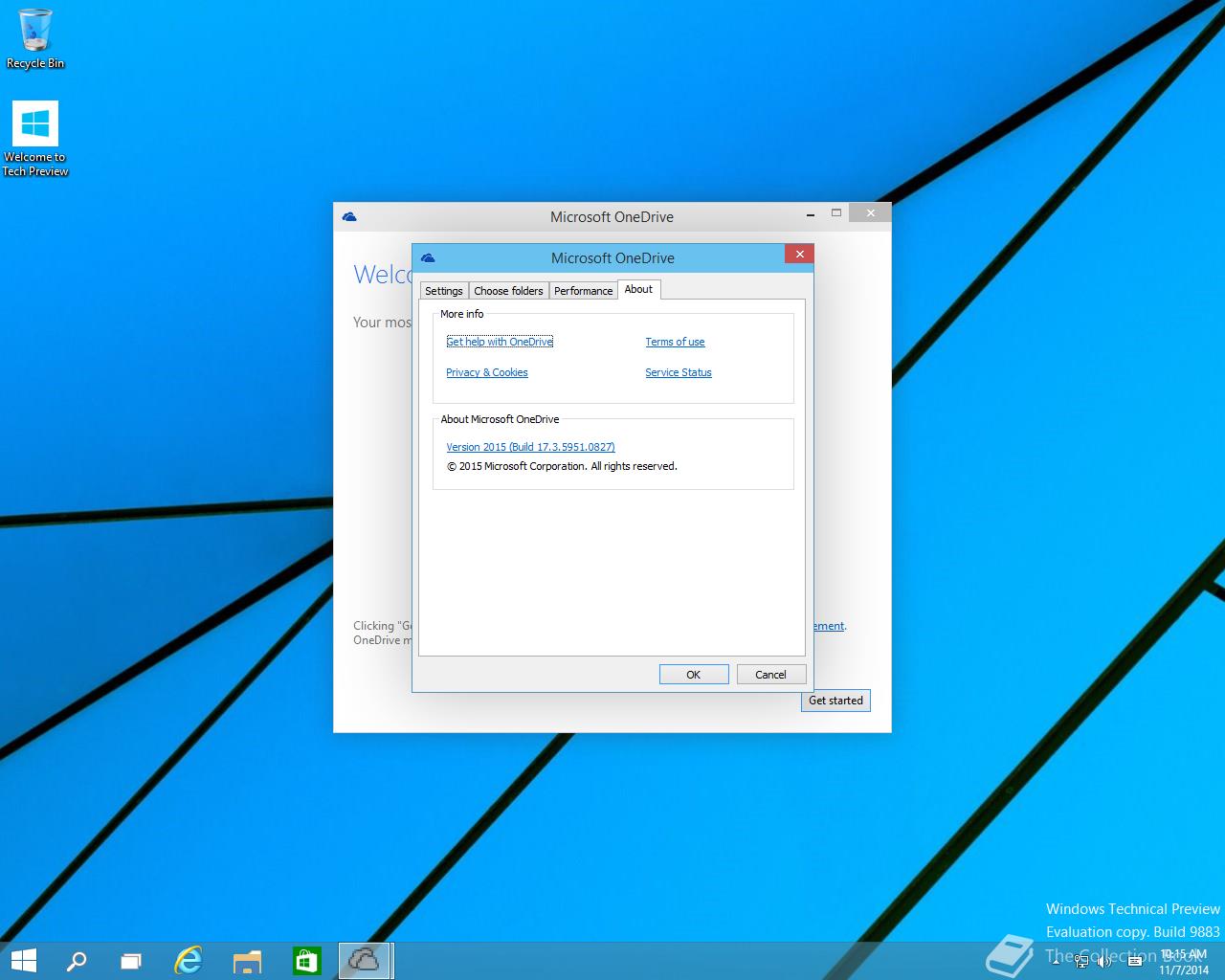
Task: Click the Cancel button
Action: tap(771, 675)
